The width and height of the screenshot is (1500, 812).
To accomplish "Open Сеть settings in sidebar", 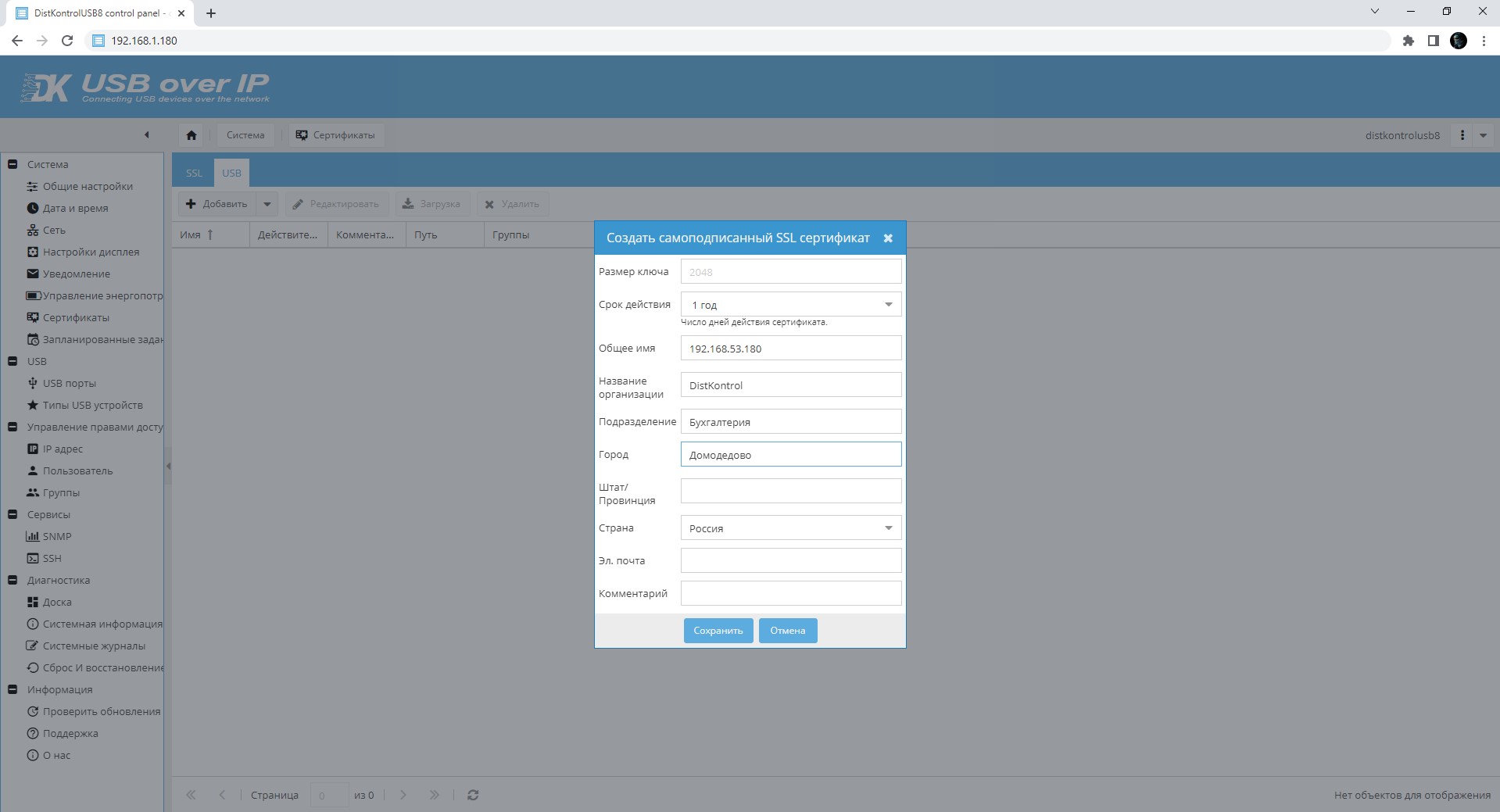I will coord(54,230).
